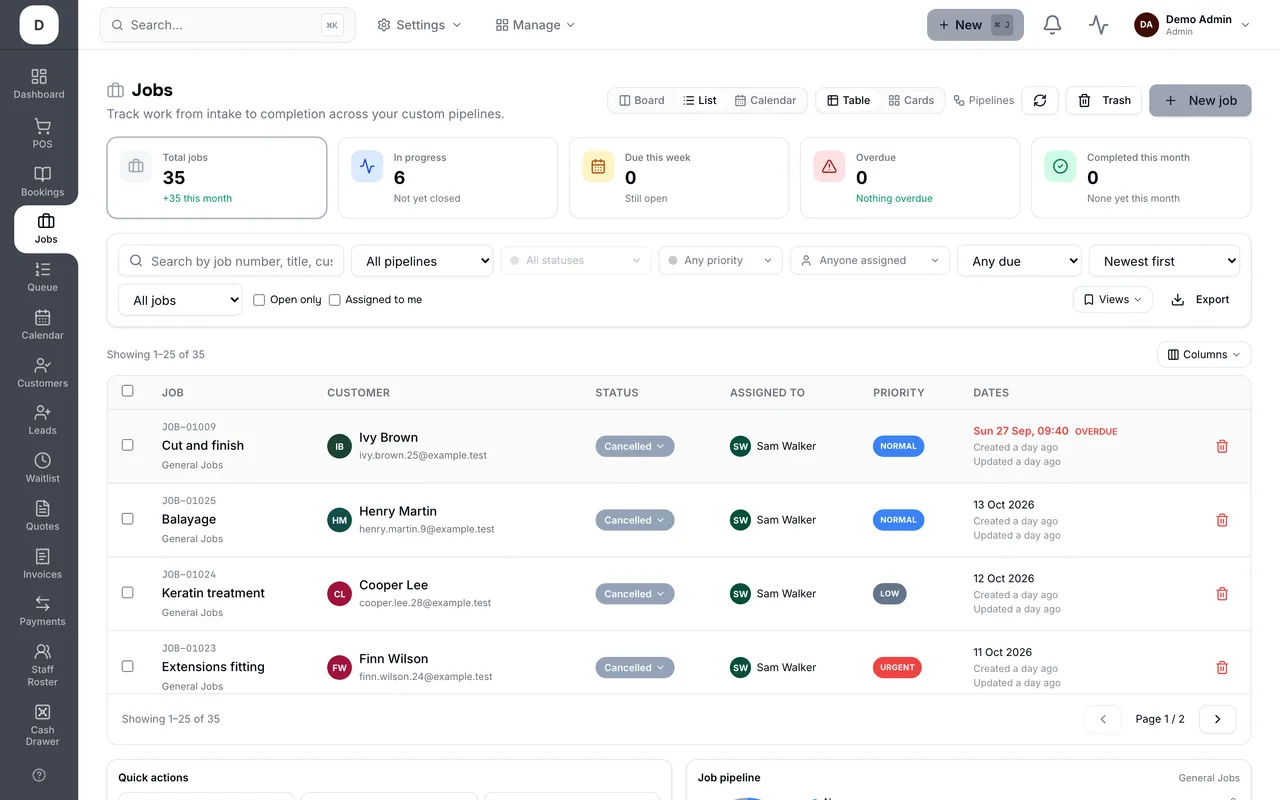This screenshot has height=800, width=1280.
Task: Open the Queue sidebar item
Action: 42,276
